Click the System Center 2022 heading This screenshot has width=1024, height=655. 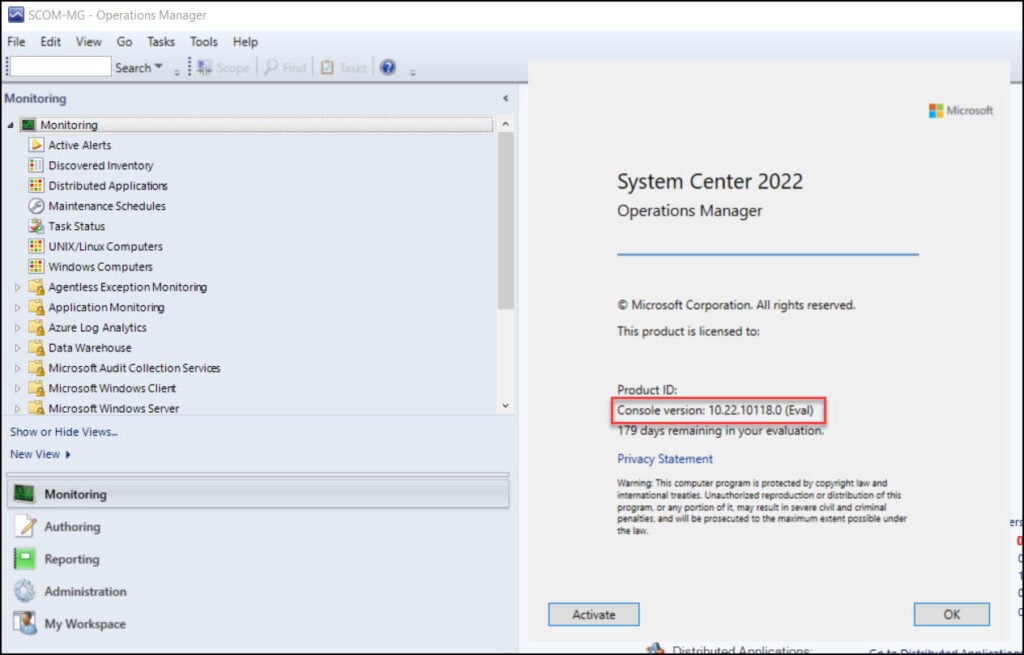click(x=710, y=181)
